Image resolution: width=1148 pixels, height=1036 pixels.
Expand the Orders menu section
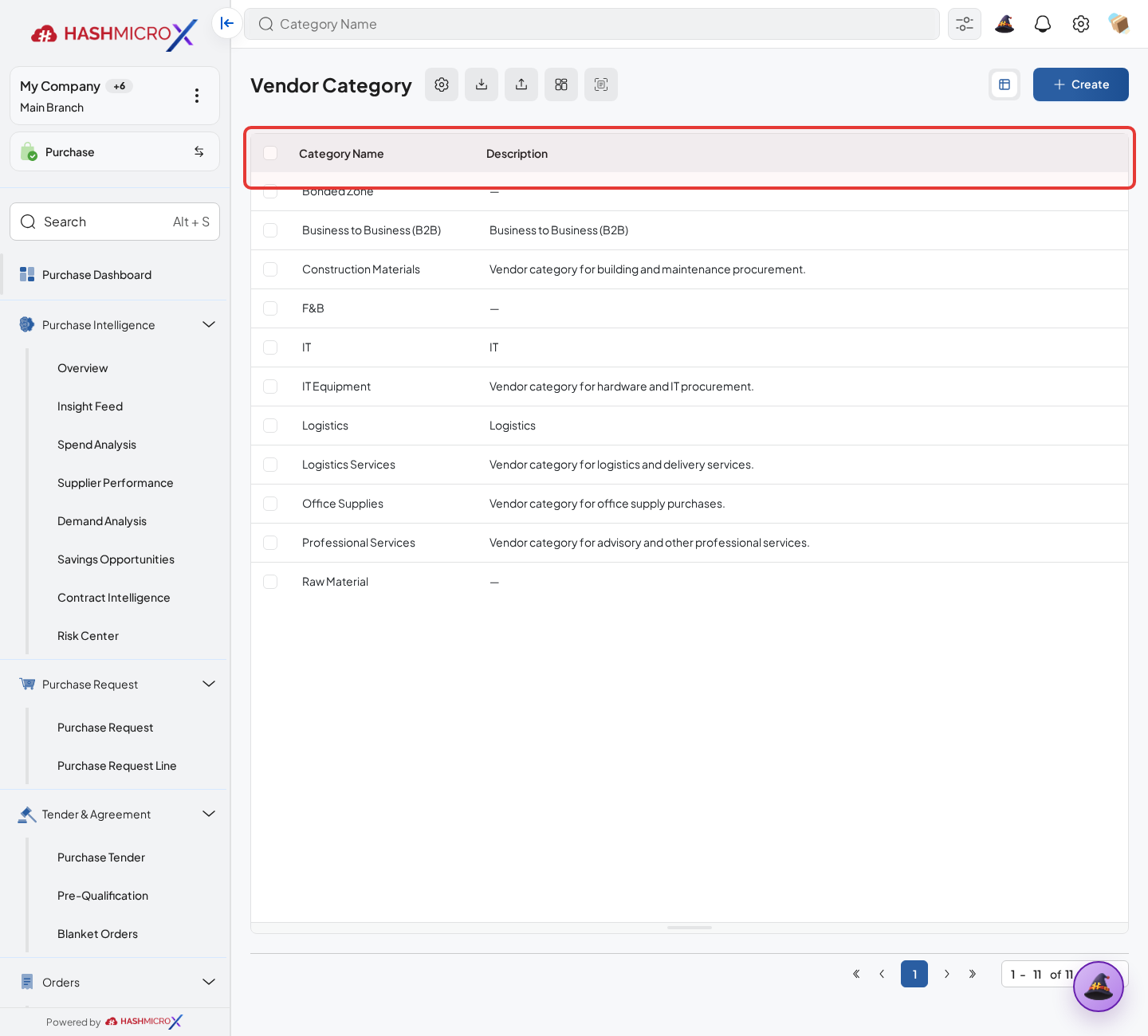[x=209, y=982]
